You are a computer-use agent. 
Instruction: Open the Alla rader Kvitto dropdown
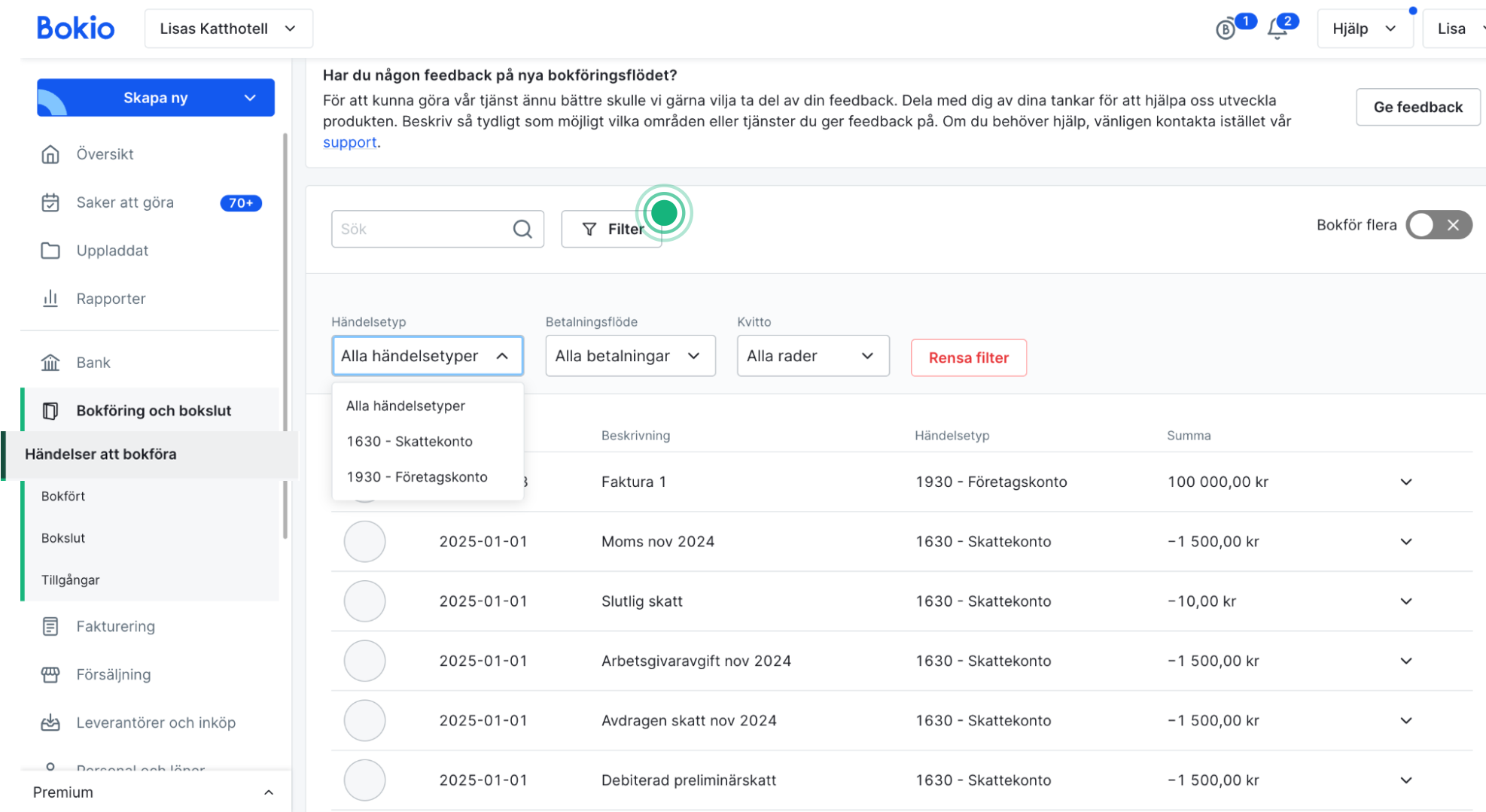812,356
